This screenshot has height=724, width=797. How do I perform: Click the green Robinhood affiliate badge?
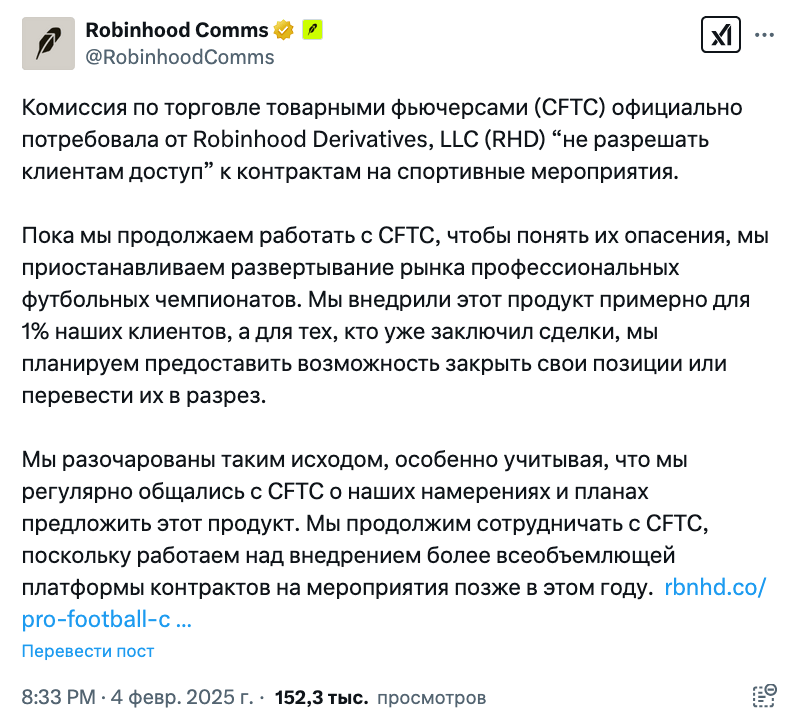313,30
